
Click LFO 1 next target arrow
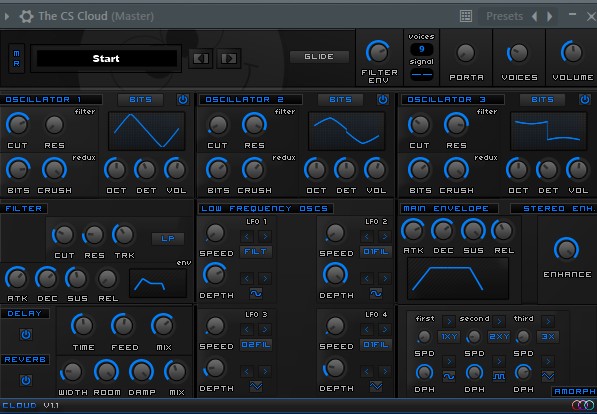click(265, 237)
